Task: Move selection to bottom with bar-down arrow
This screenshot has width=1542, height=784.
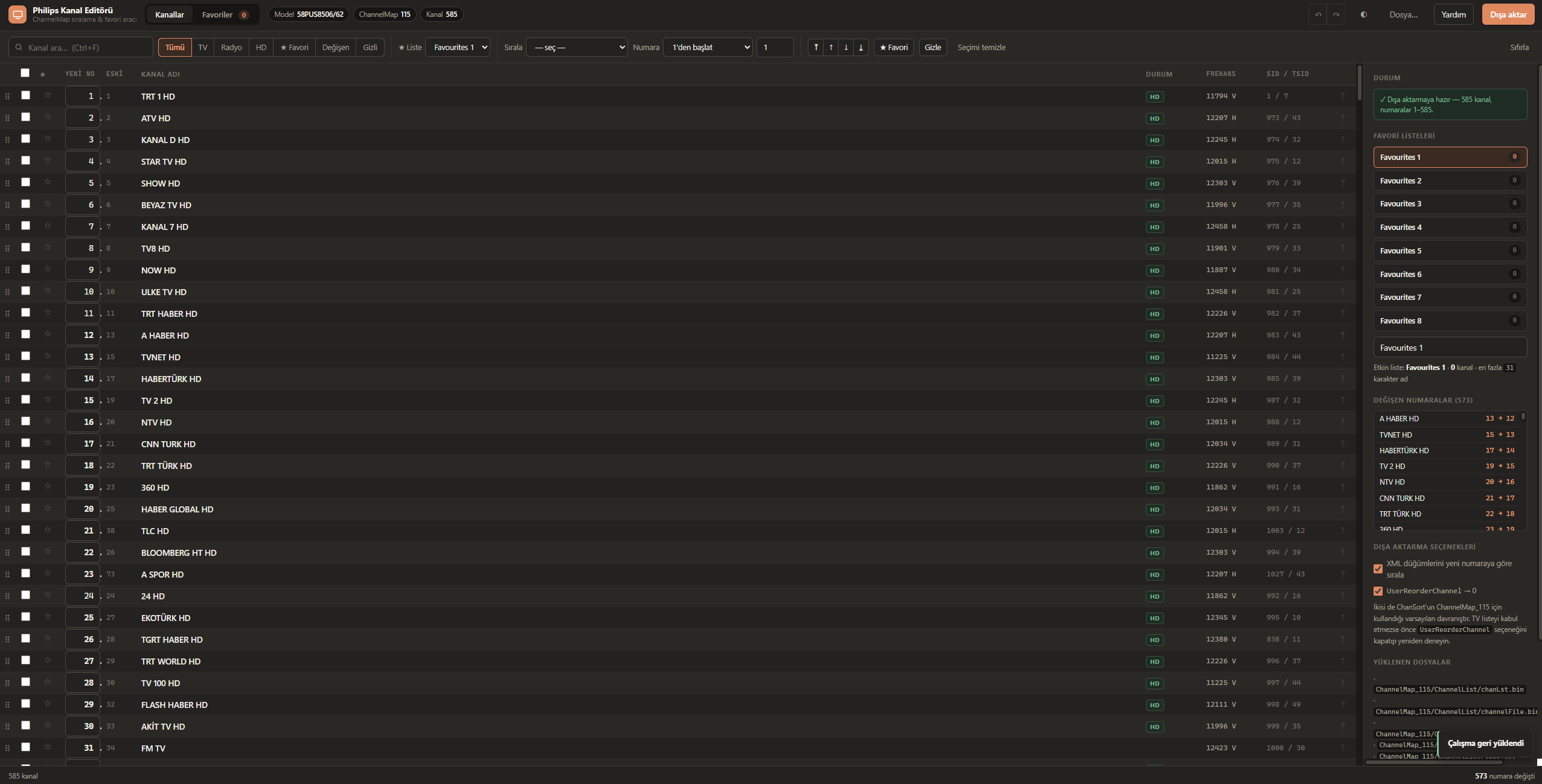Action: pyautogui.click(x=861, y=47)
